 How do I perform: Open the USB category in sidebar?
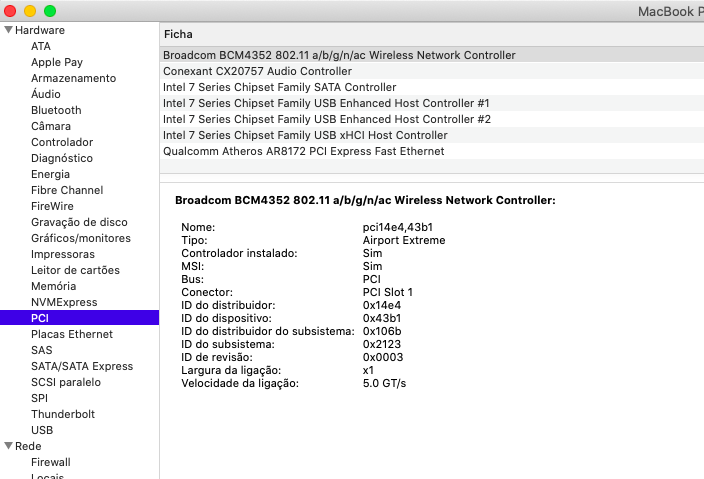[x=42, y=430]
